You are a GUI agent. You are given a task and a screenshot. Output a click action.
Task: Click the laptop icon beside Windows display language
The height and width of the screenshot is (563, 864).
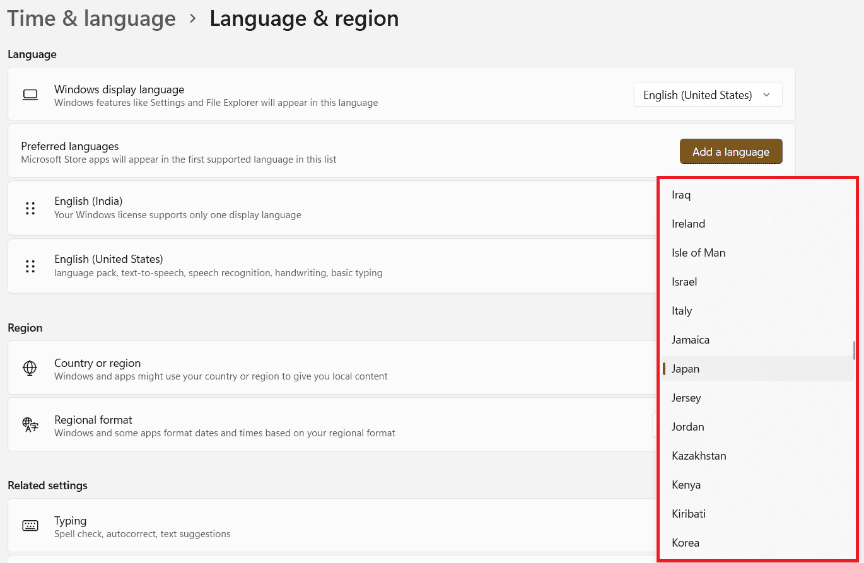click(30, 95)
